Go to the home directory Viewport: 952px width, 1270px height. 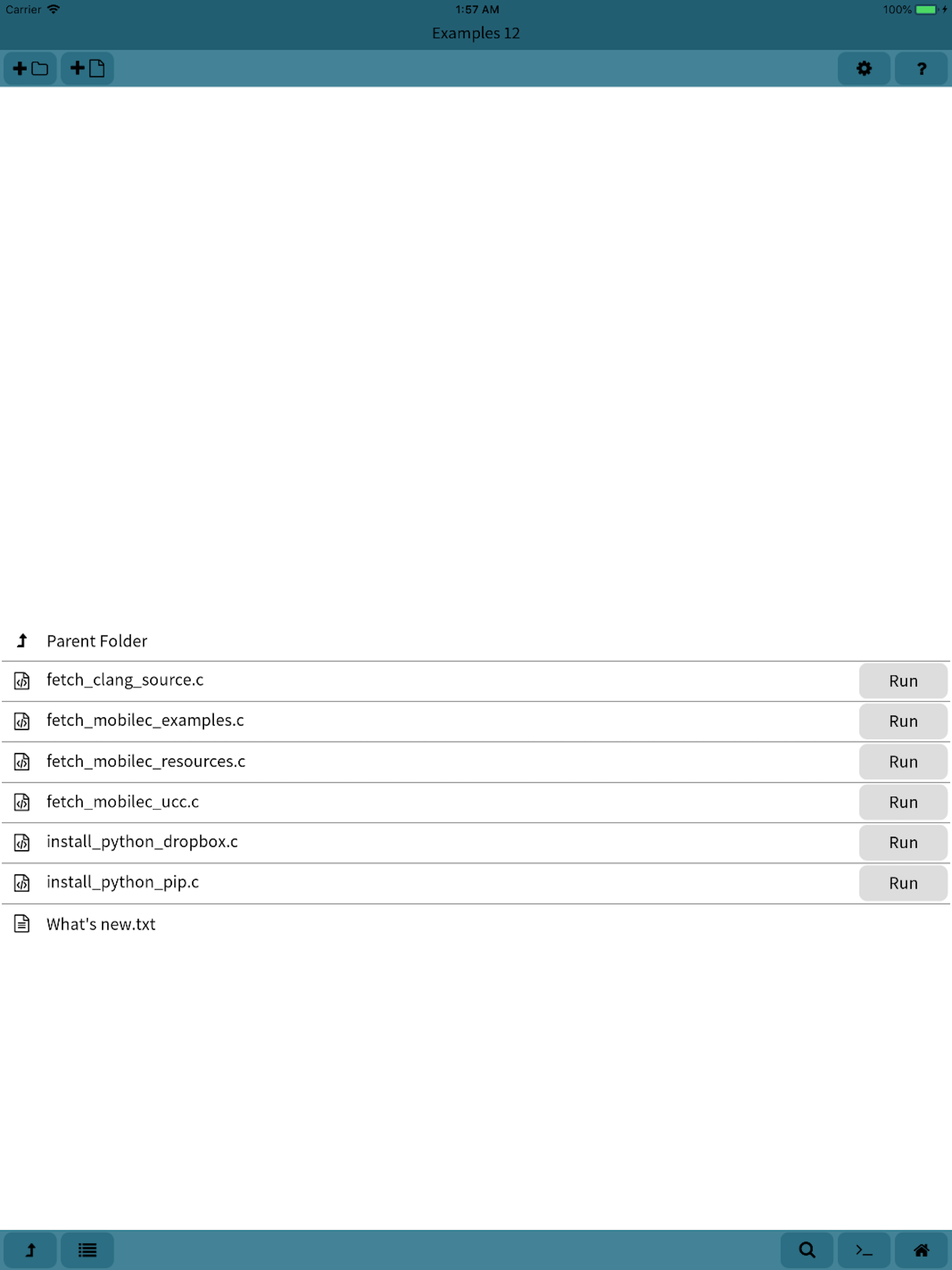tap(920, 1250)
